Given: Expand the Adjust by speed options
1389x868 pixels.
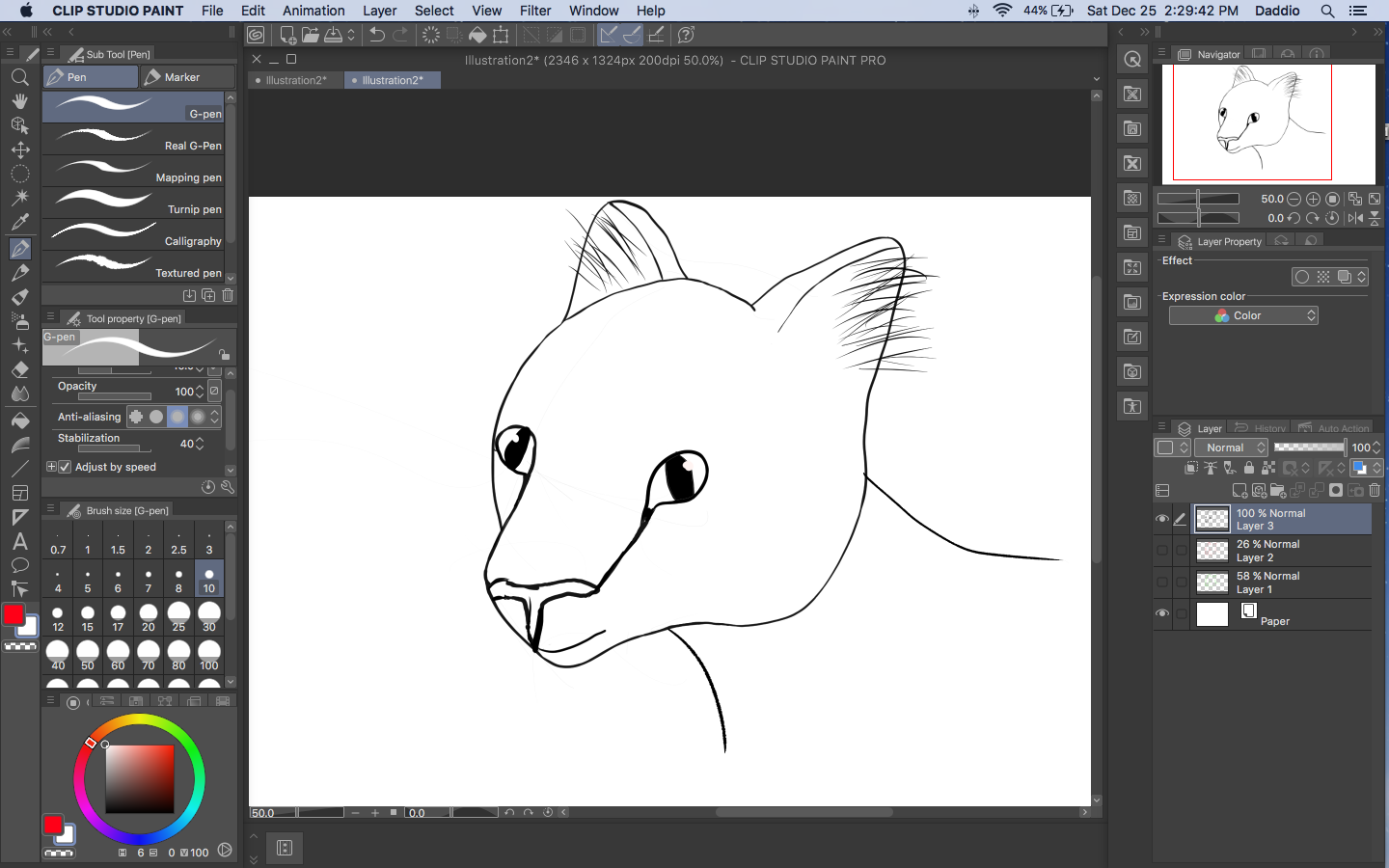Looking at the screenshot, I should [51, 467].
